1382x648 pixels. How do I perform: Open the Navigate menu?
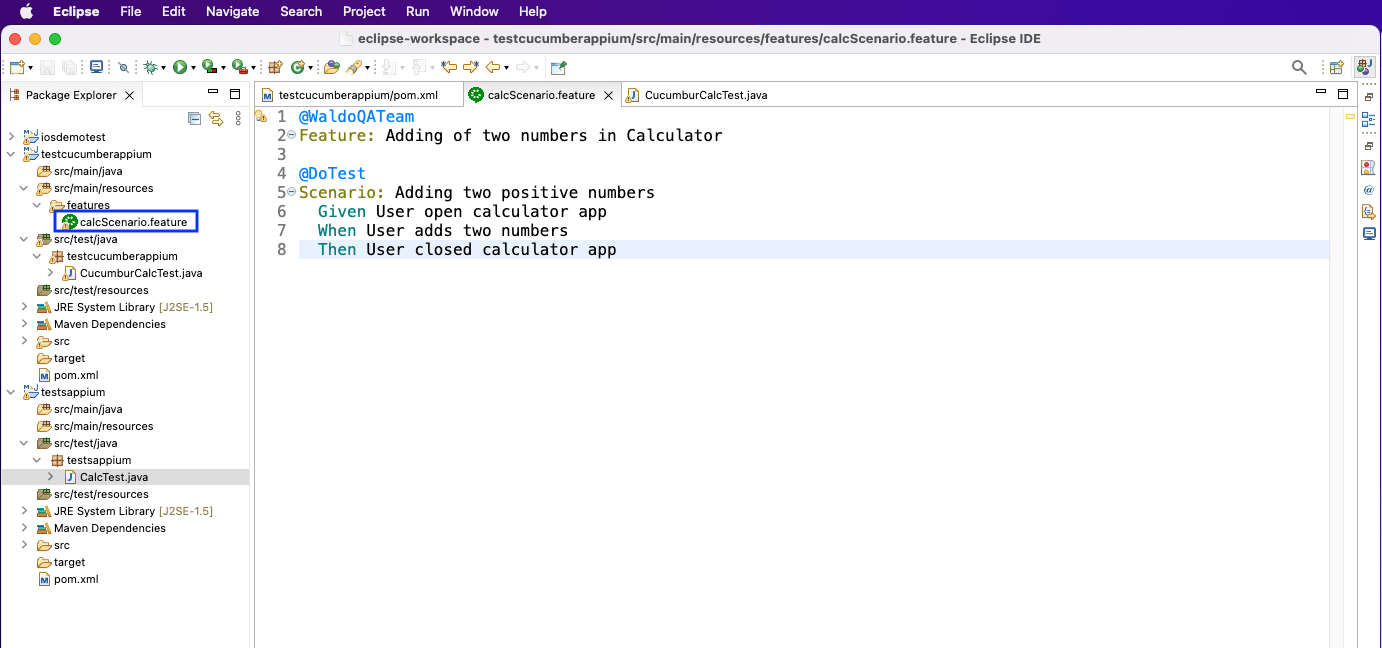[x=232, y=11]
